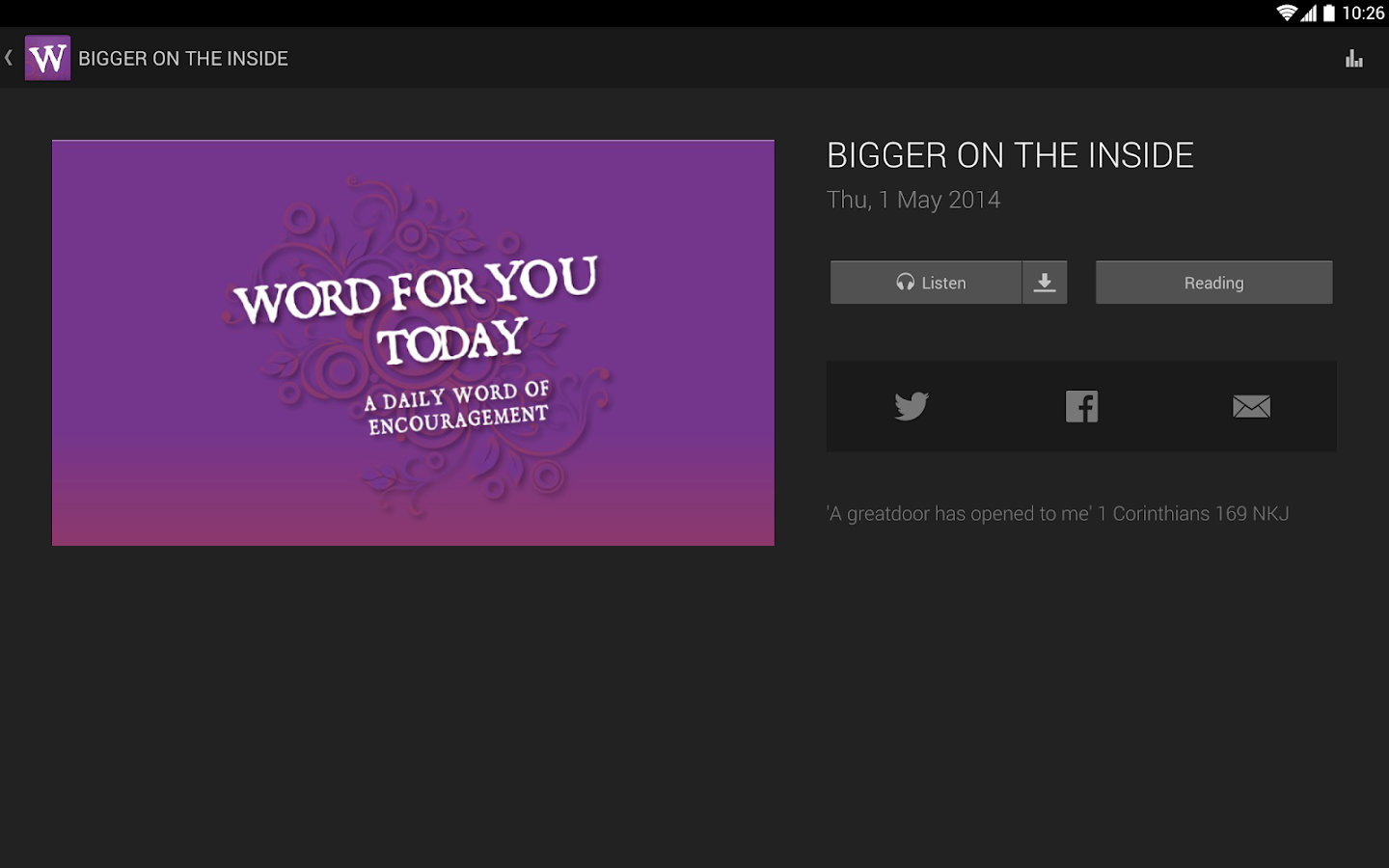Check the Wi-Fi status icon
This screenshot has width=1389, height=868.
[1287, 13]
